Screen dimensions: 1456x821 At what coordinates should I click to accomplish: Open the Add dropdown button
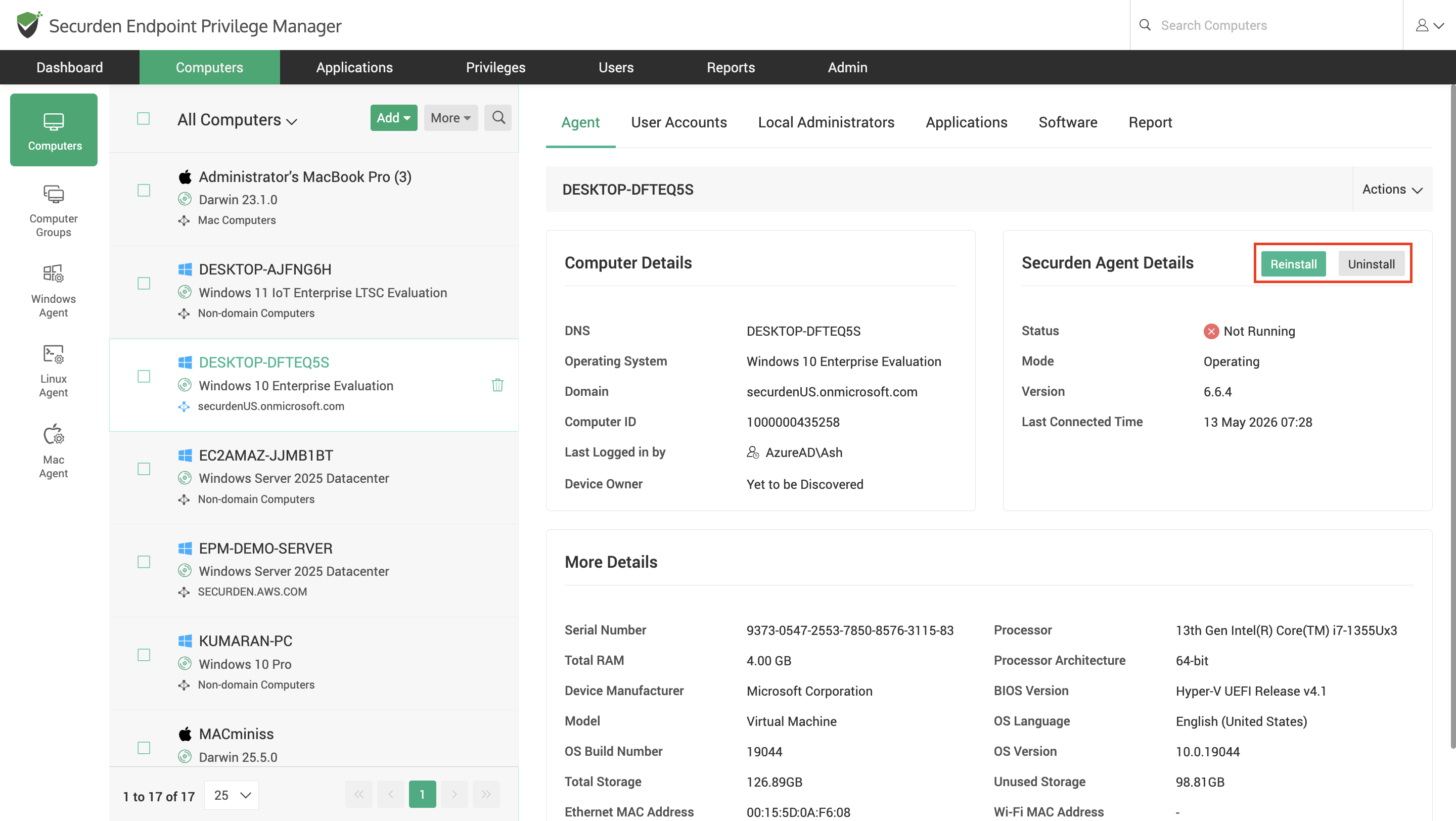[x=394, y=117]
